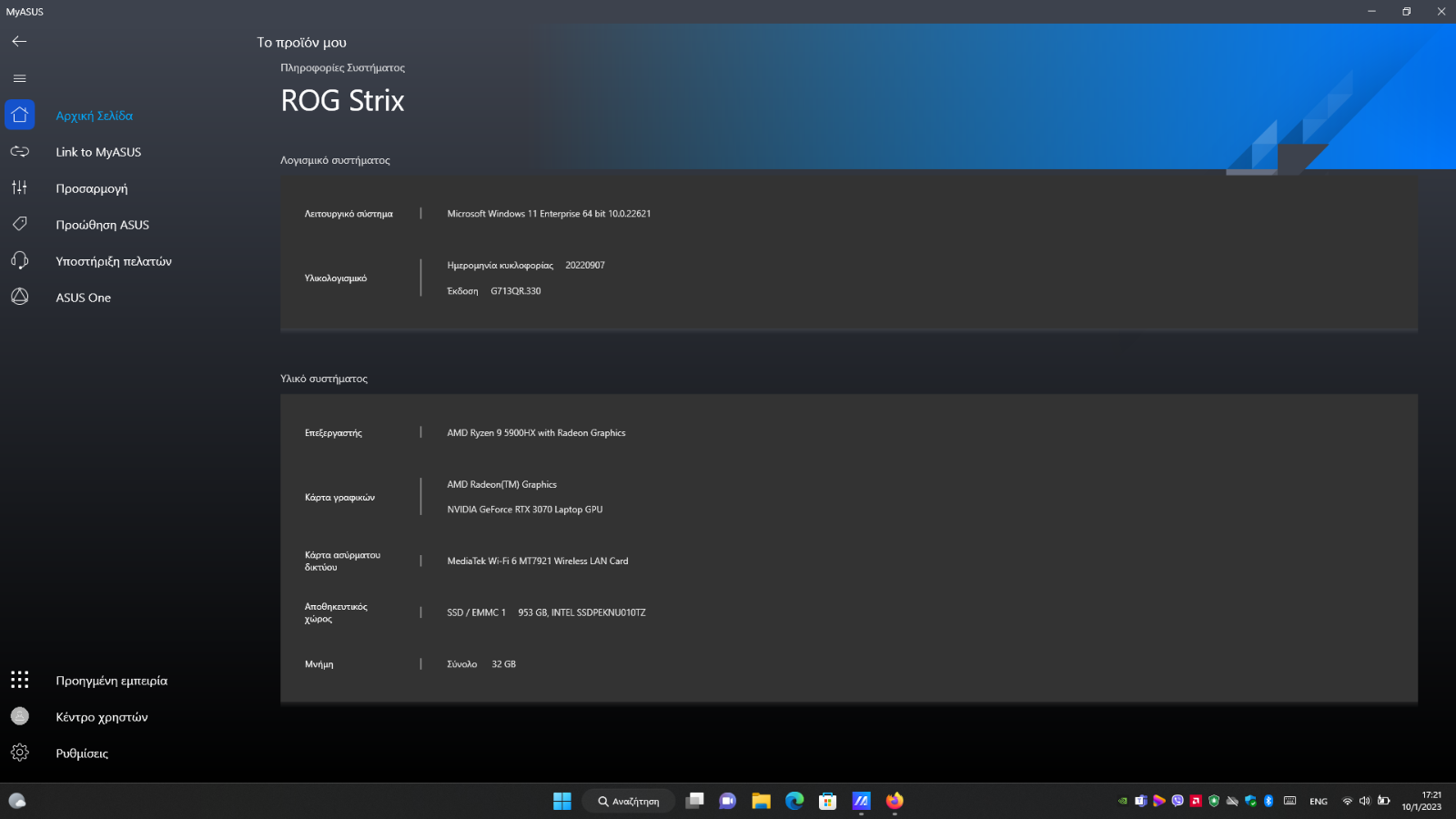Viewport: 1456px width, 819px height.
Task: Open Firefox from the taskbar
Action: (x=895, y=801)
